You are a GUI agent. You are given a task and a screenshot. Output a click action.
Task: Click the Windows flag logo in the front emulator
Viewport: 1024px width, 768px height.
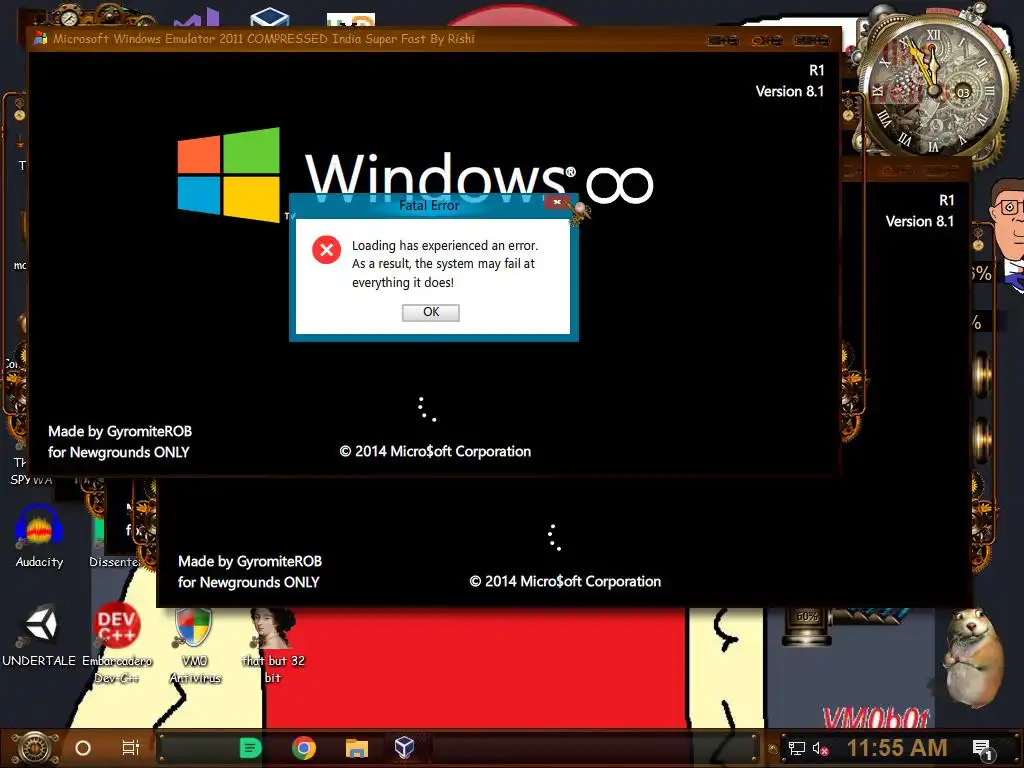(x=229, y=174)
